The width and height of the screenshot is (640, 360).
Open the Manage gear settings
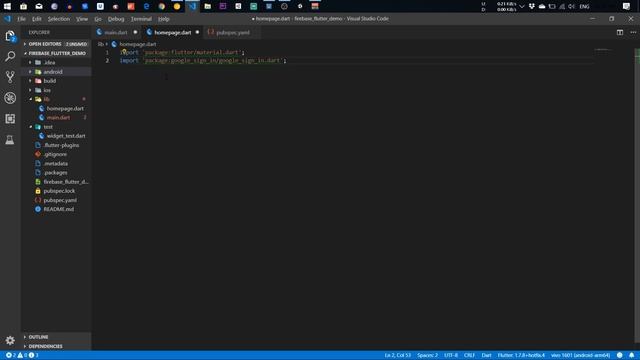coord(10,340)
